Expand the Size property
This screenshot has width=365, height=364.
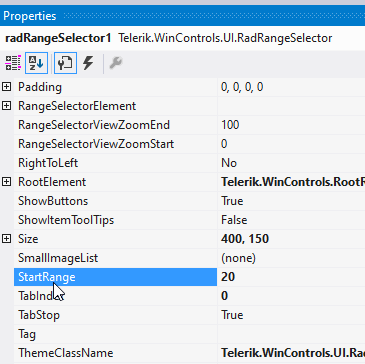click(6, 239)
